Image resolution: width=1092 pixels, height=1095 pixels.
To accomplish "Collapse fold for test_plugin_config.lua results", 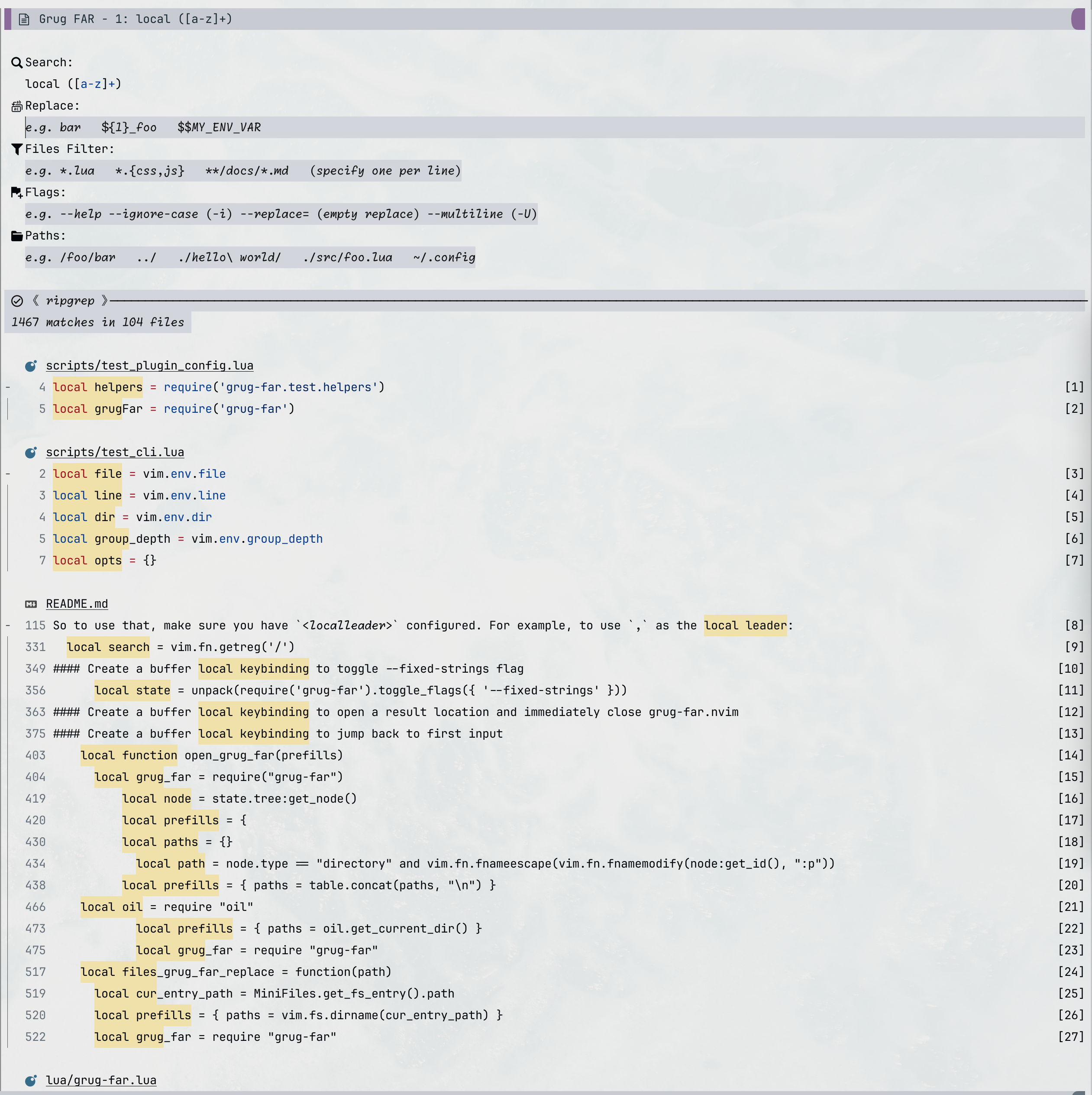I will (8, 388).
